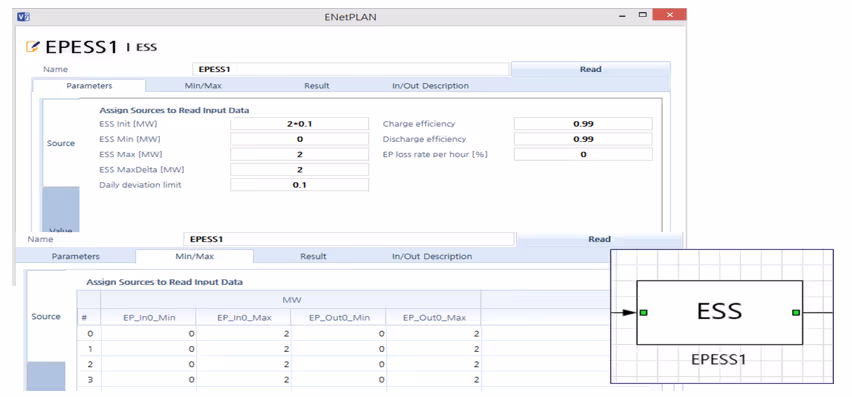Click the ESS Init [MW] value field

[x=299, y=124]
